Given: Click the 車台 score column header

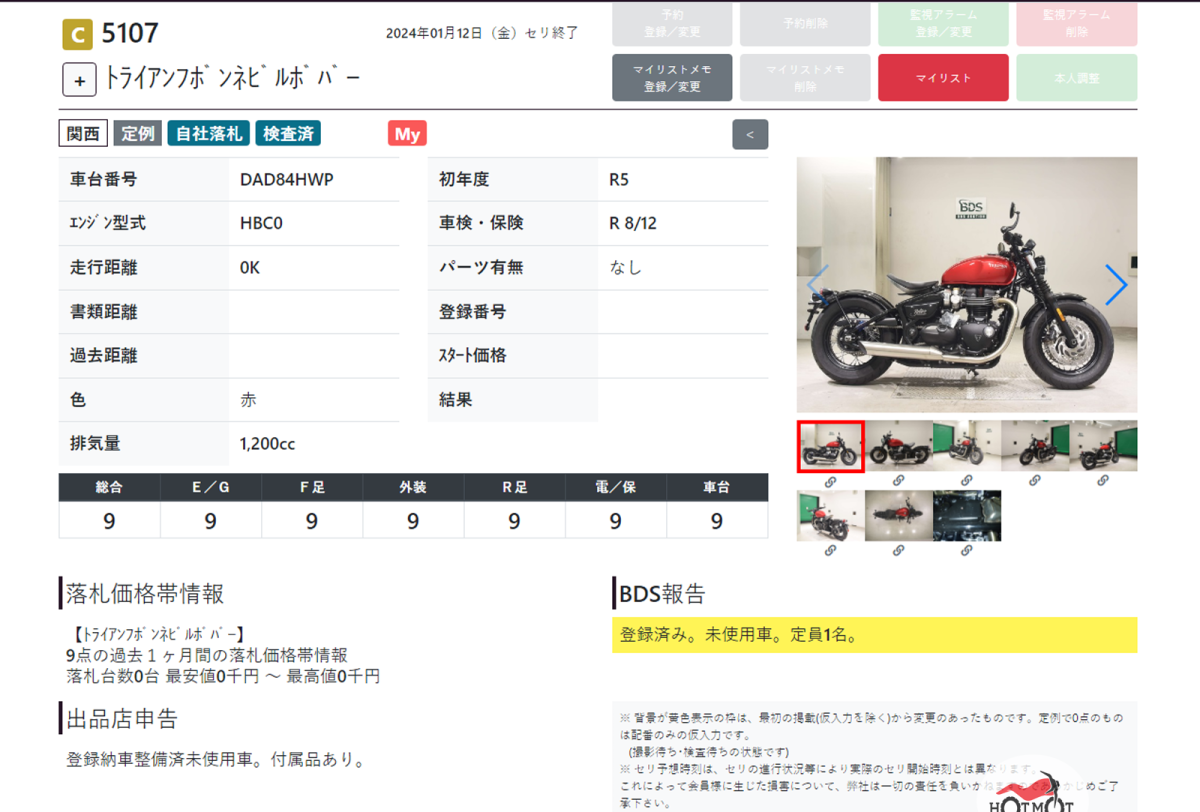Looking at the screenshot, I should coord(717,487).
